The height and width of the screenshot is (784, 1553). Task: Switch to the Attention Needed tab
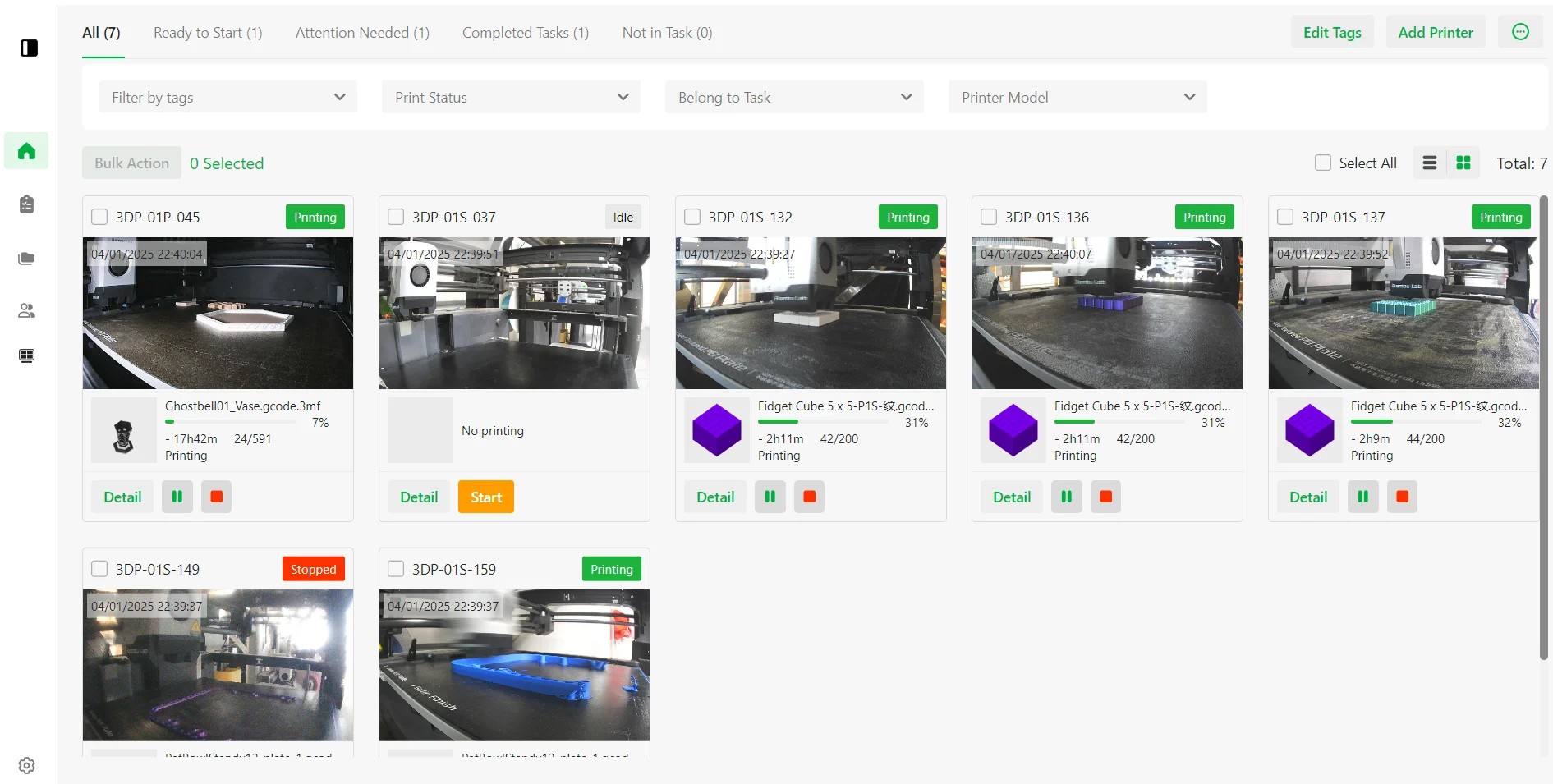pos(361,33)
